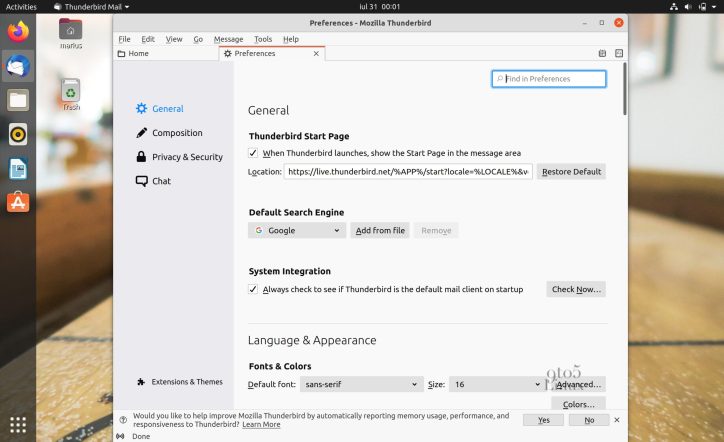Open the Message menu

point(228,39)
